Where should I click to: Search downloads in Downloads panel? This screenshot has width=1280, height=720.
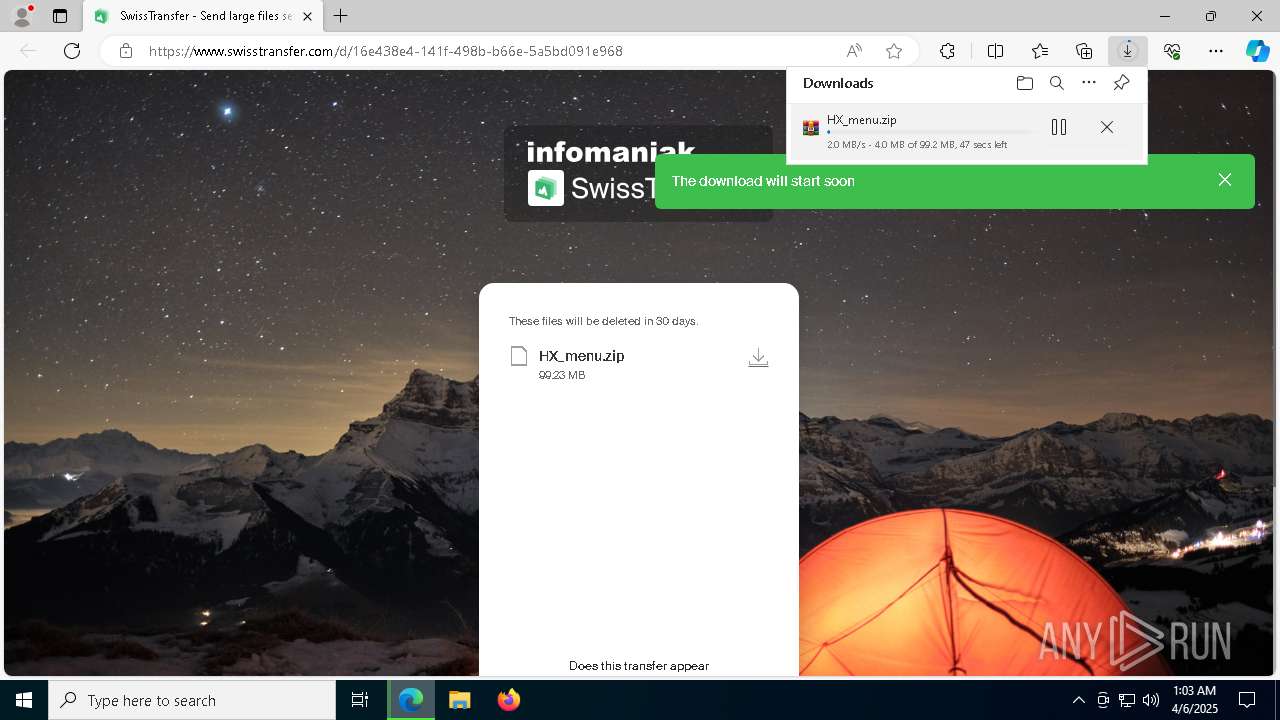click(1056, 83)
